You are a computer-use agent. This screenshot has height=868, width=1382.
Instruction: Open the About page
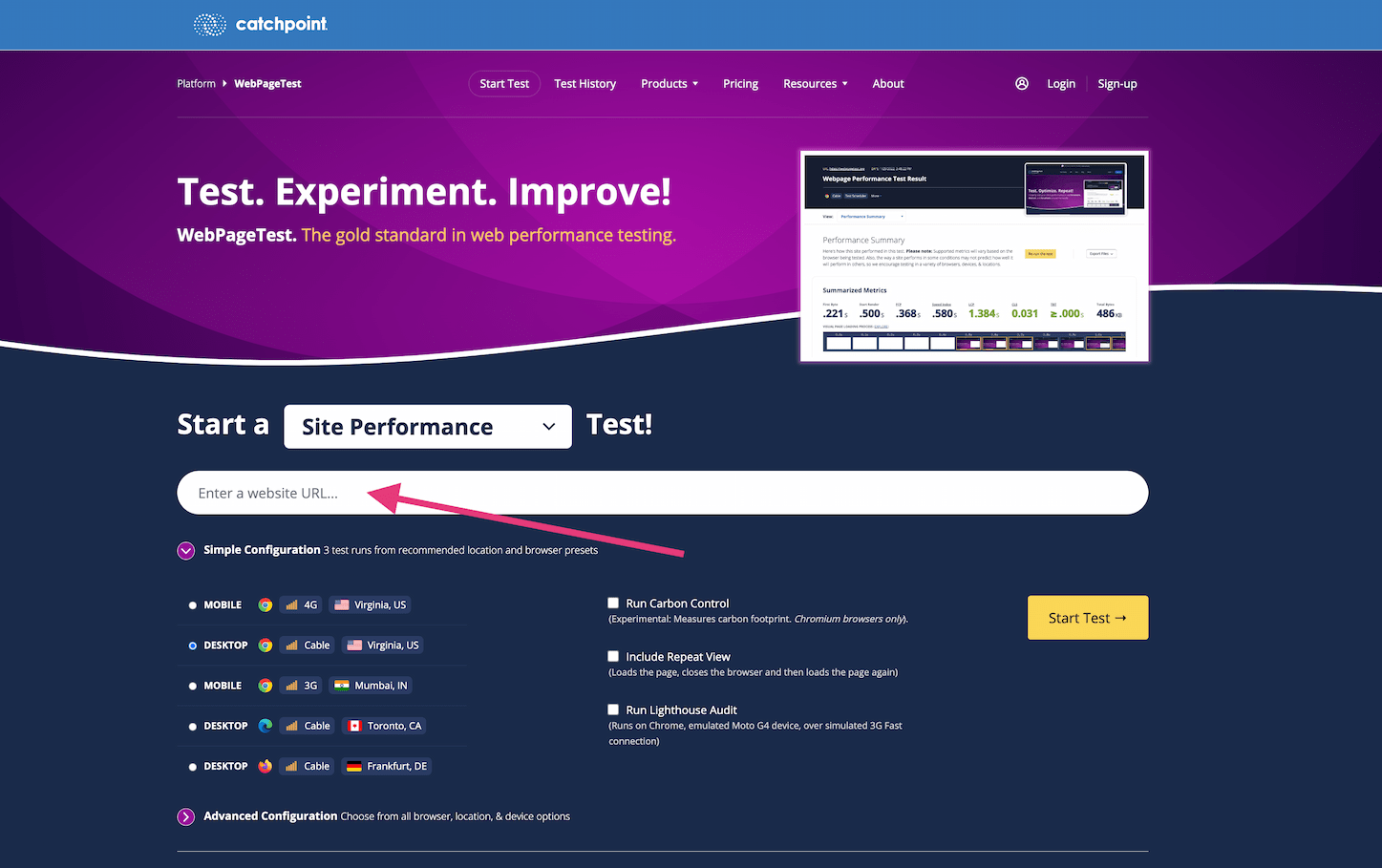[x=888, y=84]
